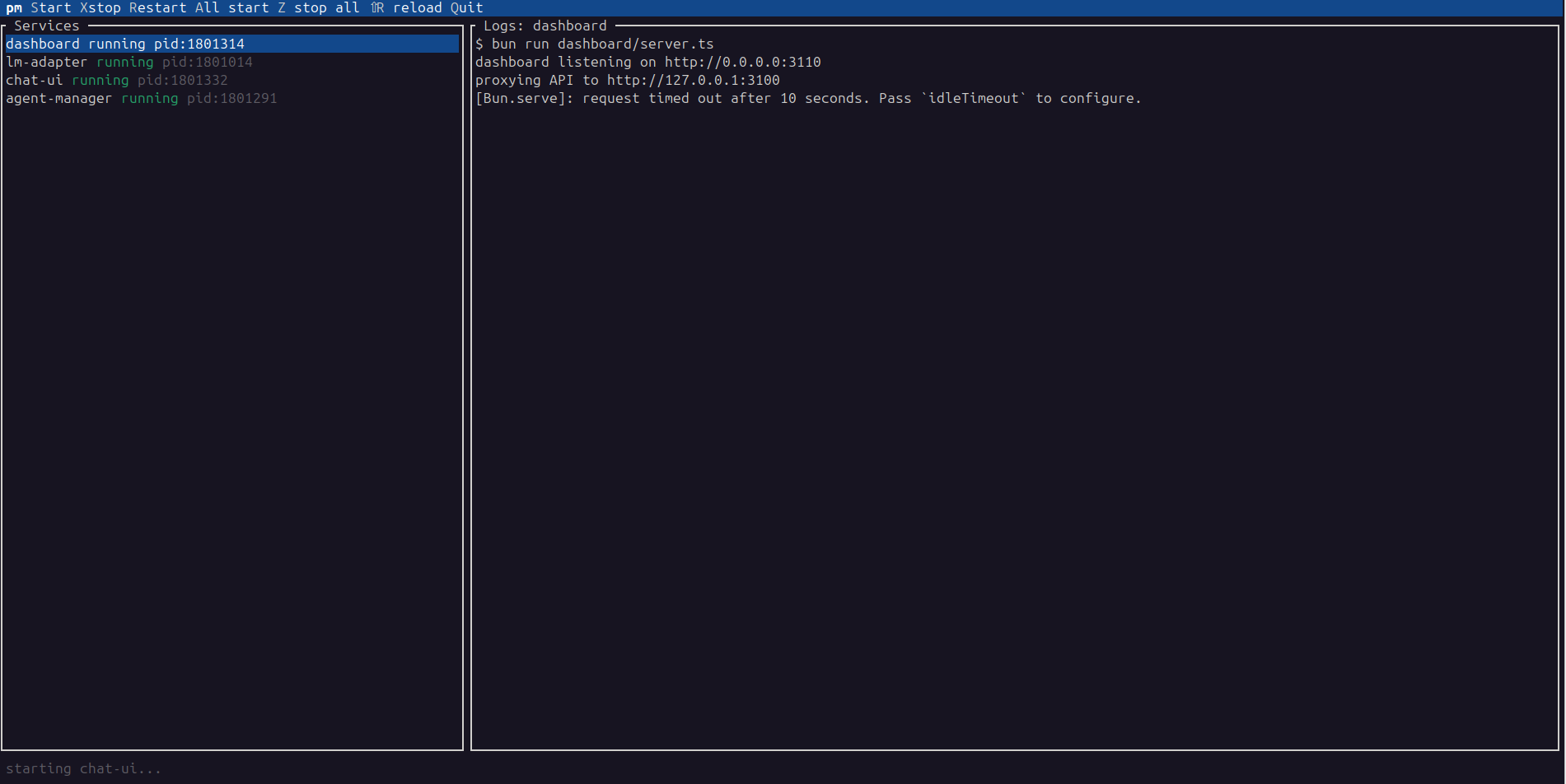Select the agent-manager service row
Viewport: 1566px width, 784px height.
pos(232,98)
